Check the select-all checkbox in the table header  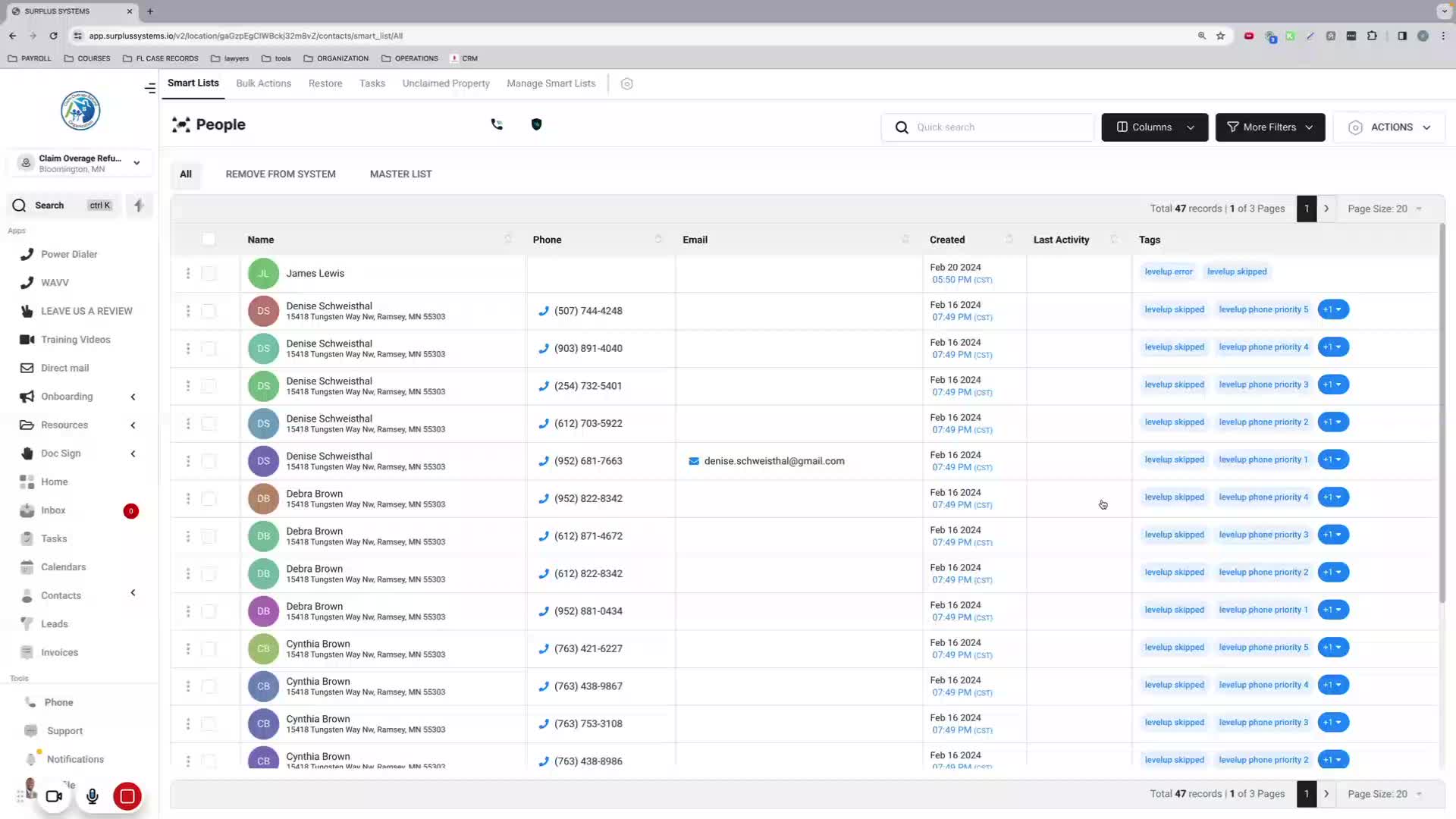[209, 240]
